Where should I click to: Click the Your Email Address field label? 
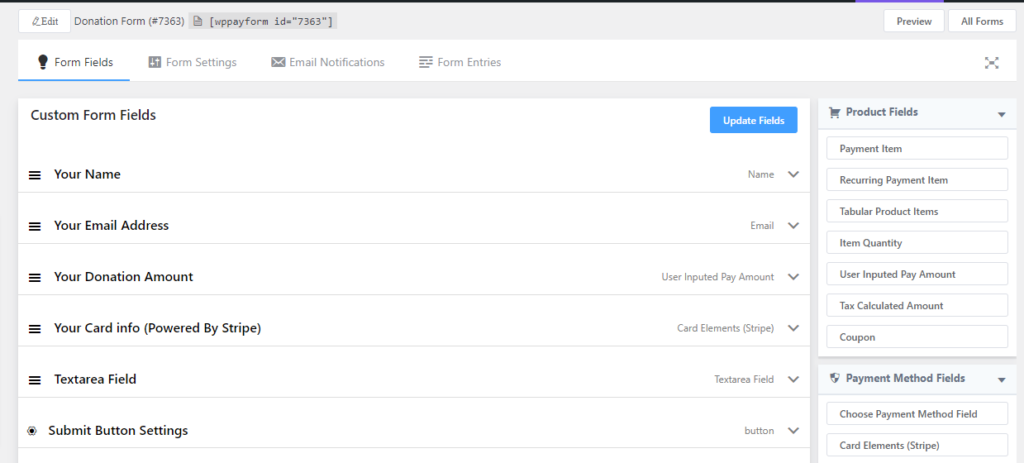(111, 225)
